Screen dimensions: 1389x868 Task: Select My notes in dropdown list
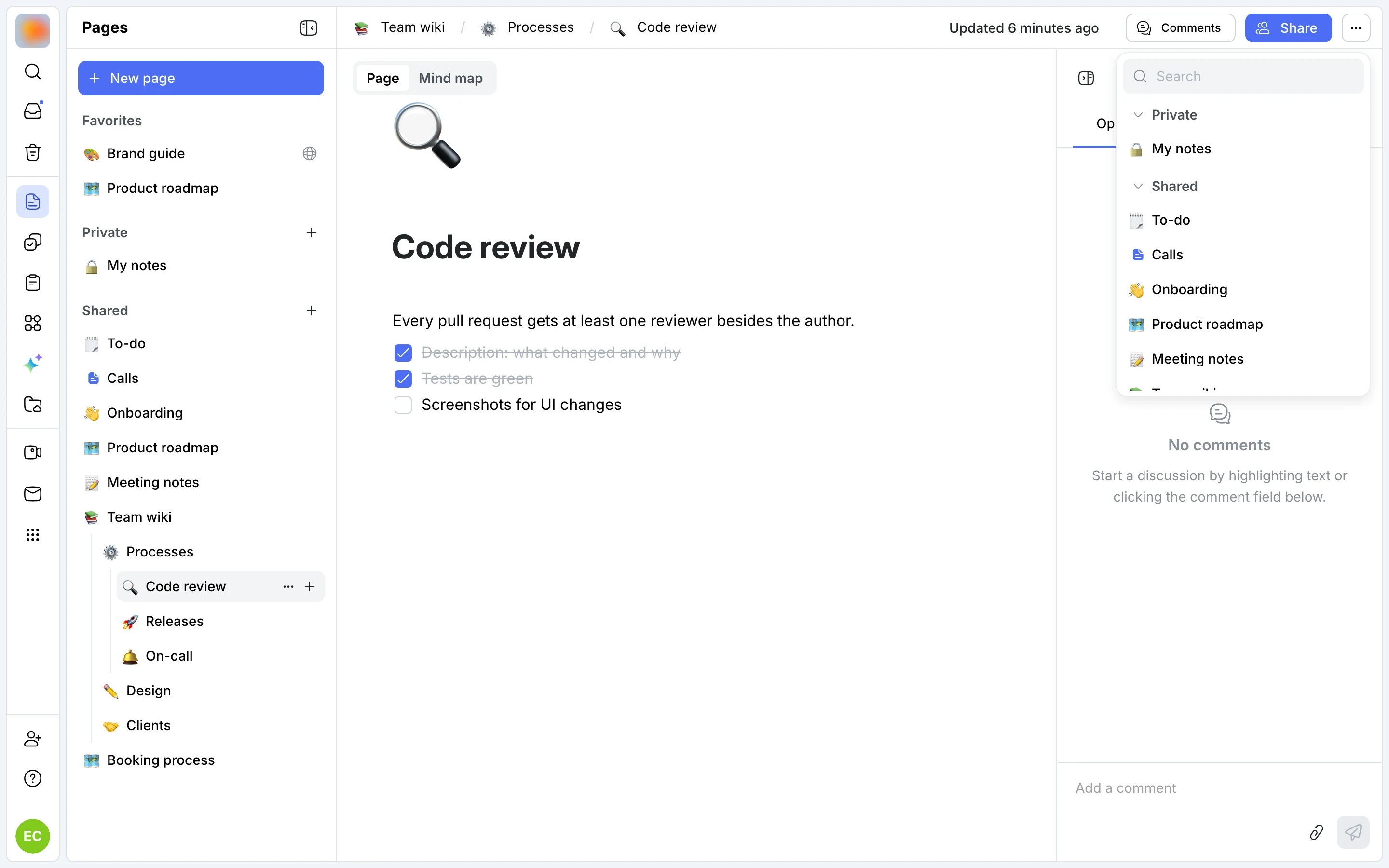coord(1243,149)
